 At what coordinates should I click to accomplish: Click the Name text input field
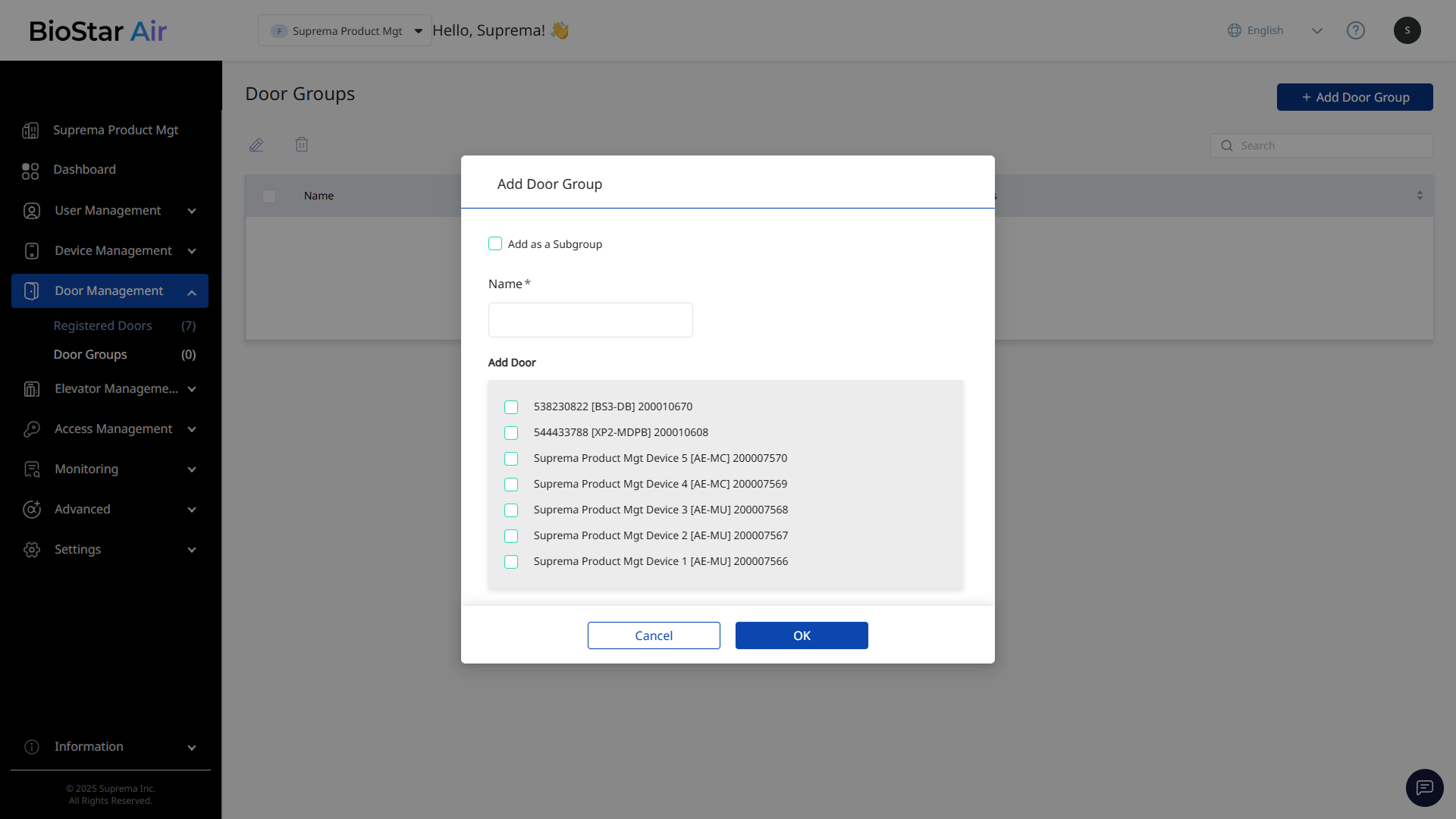(590, 320)
